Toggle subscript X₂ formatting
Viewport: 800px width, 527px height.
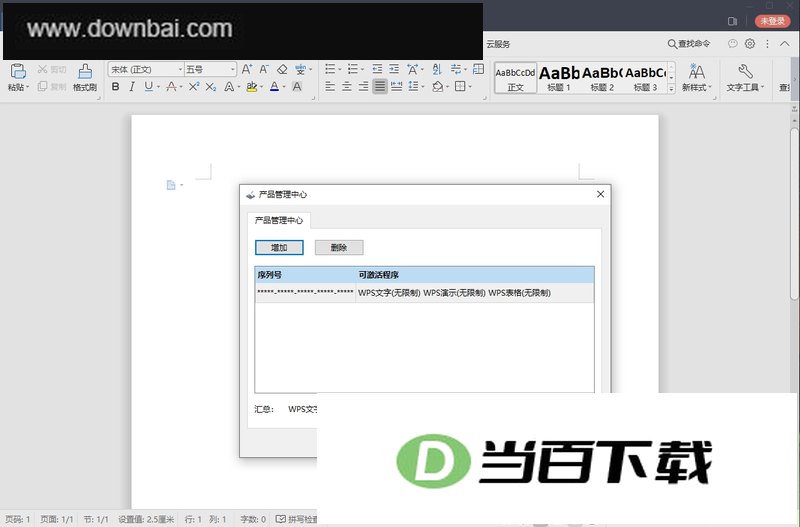[x=211, y=87]
